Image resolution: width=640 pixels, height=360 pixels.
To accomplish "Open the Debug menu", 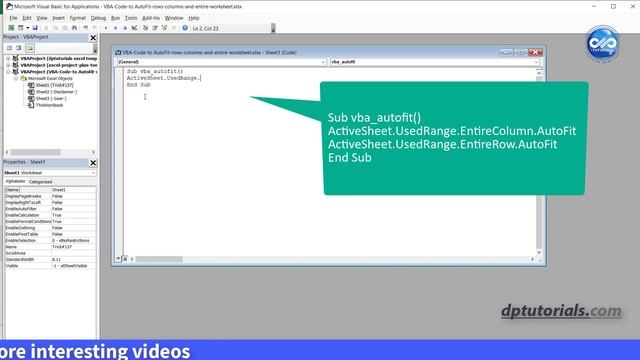I will point(98,18).
